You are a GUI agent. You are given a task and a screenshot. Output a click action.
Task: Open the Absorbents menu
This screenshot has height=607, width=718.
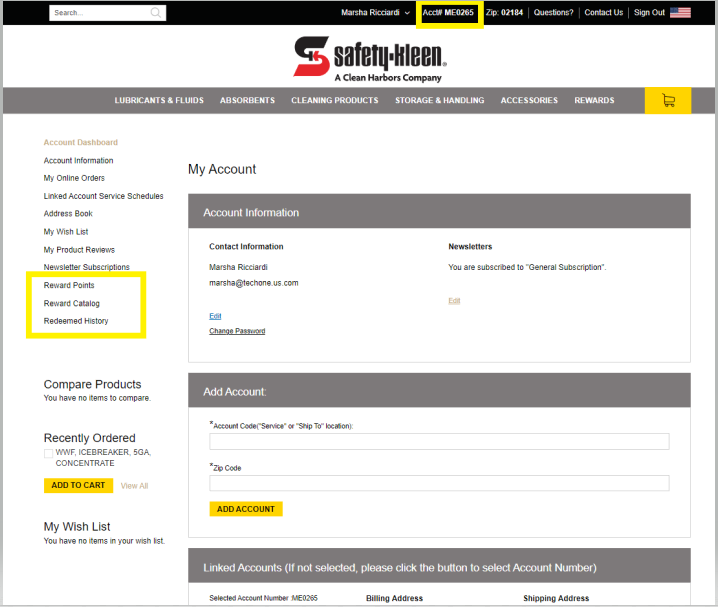247,100
